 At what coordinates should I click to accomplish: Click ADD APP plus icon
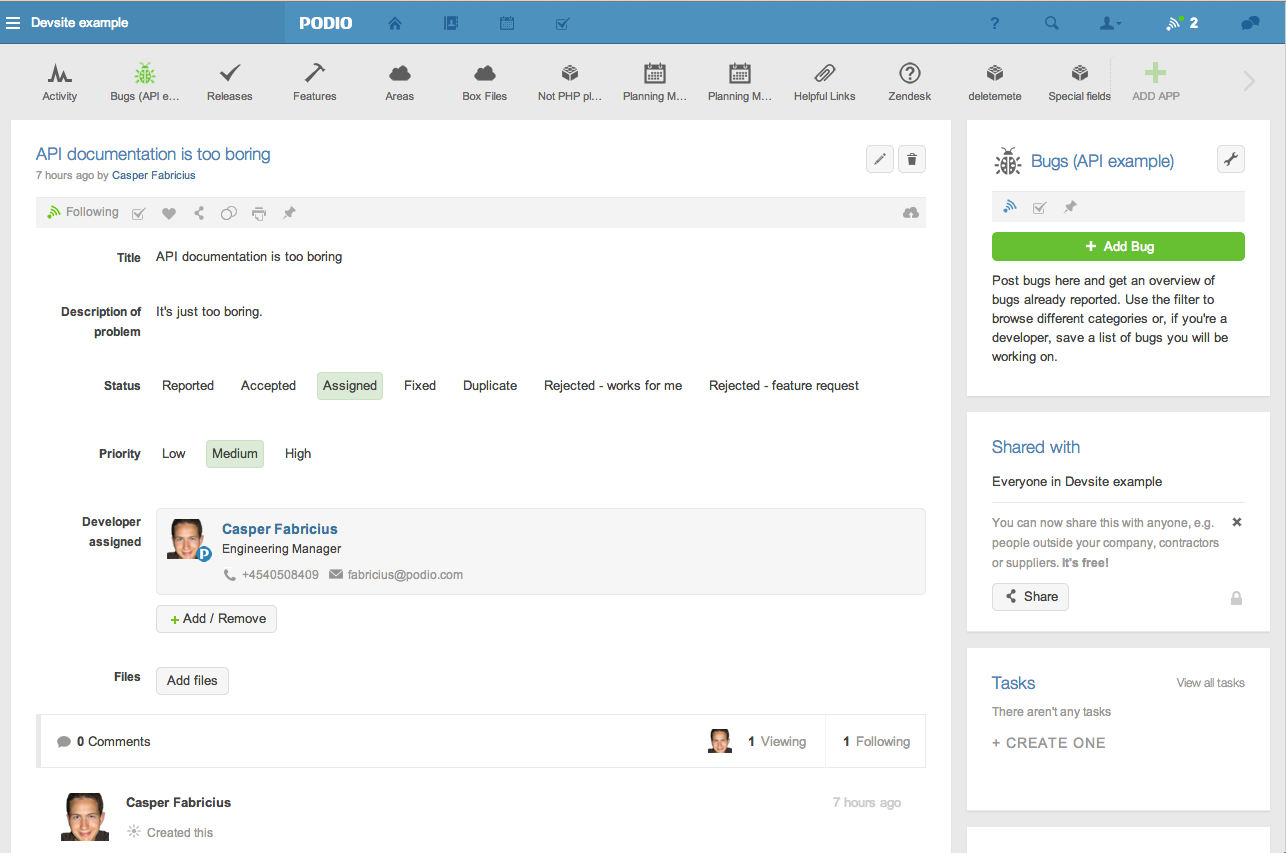[1155, 73]
